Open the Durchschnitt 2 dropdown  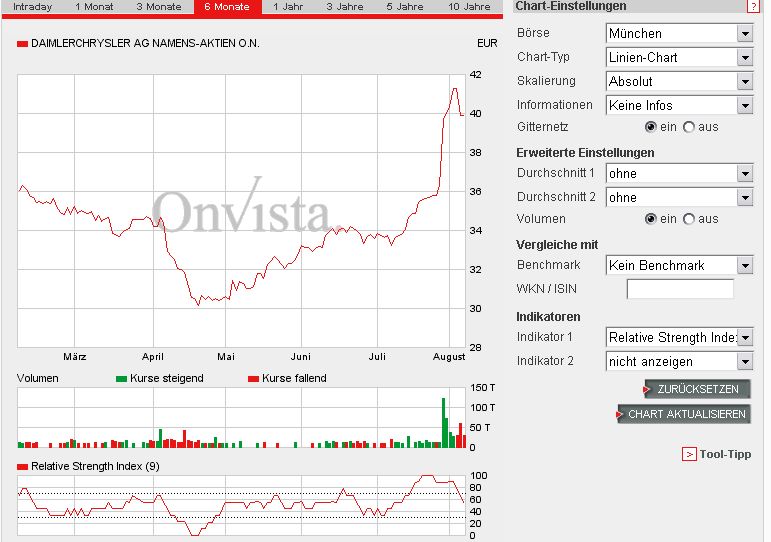pyautogui.click(x=680, y=197)
